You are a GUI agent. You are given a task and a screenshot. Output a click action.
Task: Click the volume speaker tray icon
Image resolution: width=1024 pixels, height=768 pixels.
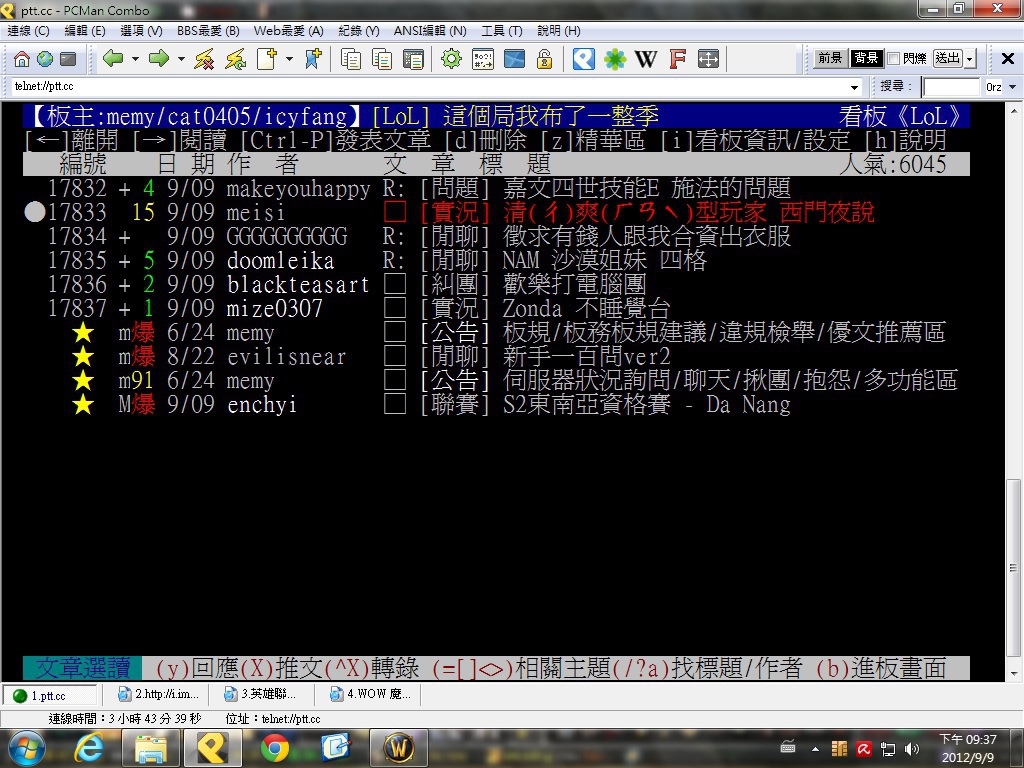912,749
